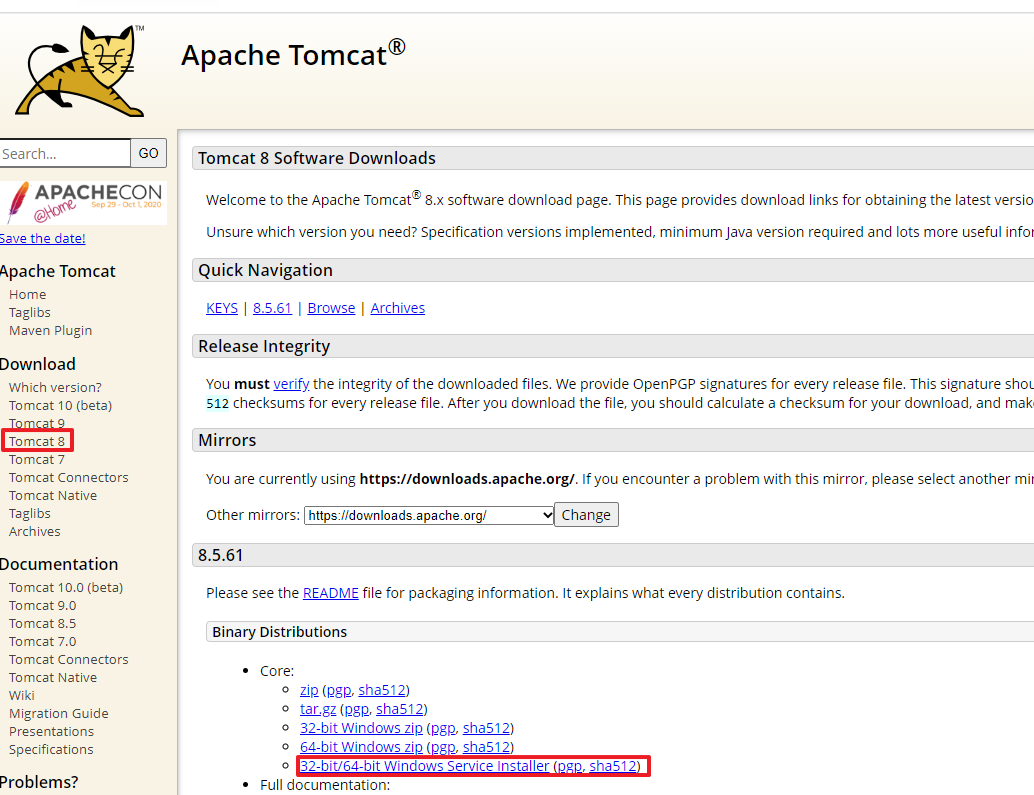
Task: Open Tomcat Native under Download
Action: [x=53, y=495]
